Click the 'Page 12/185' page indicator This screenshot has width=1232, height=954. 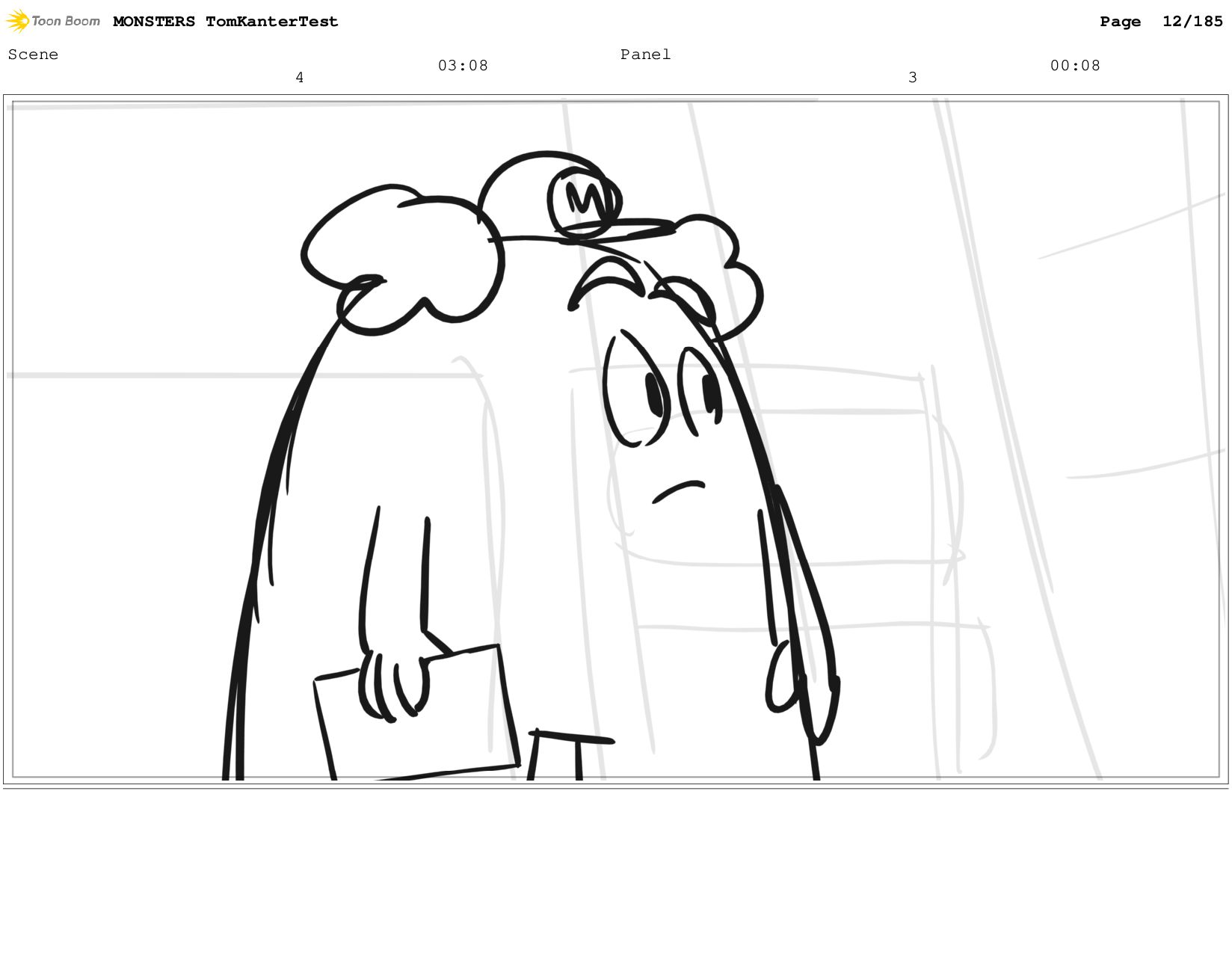click(1161, 22)
